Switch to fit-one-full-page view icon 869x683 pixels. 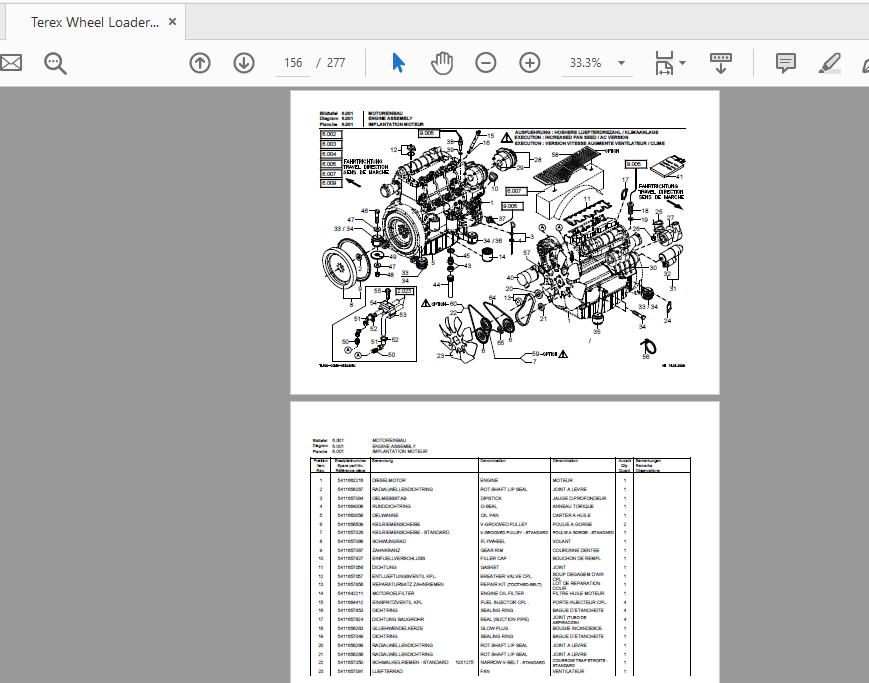coord(664,63)
